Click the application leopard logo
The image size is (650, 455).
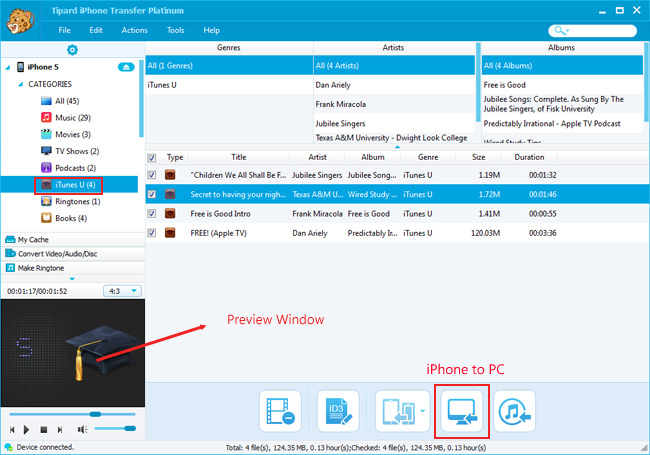point(20,20)
